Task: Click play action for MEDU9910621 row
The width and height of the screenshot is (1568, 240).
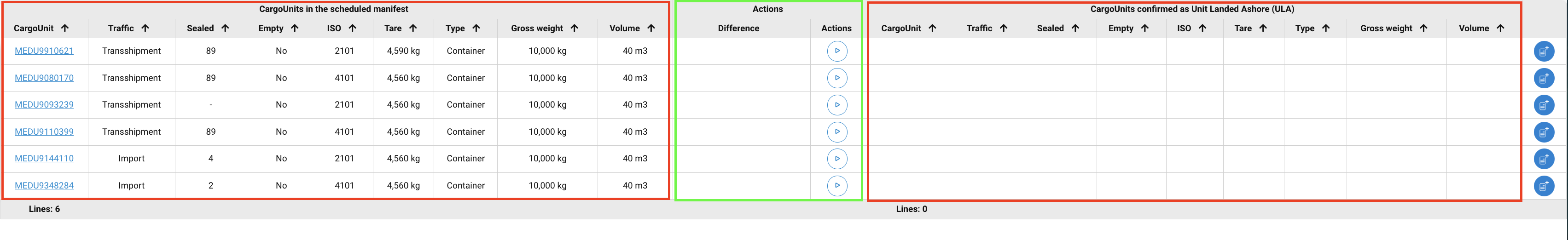Action: tap(837, 51)
